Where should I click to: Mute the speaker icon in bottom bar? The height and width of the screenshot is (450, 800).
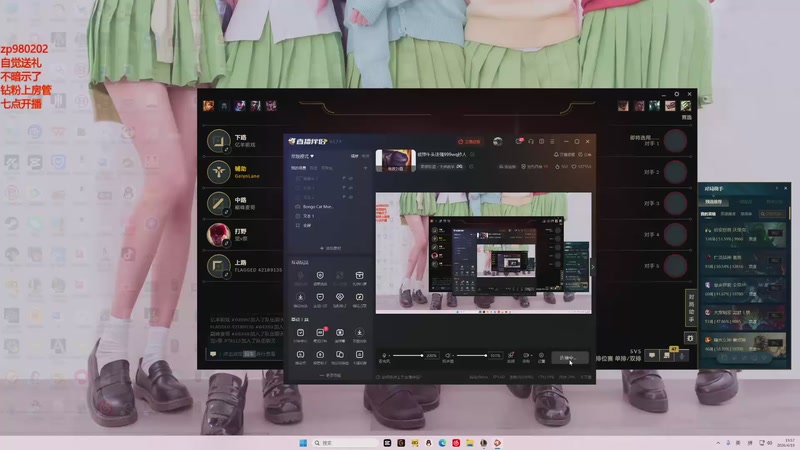tap(447, 356)
